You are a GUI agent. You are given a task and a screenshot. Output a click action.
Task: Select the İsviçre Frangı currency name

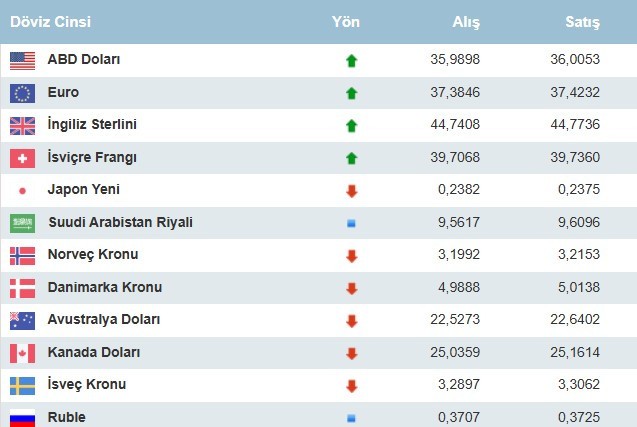tap(92, 157)
